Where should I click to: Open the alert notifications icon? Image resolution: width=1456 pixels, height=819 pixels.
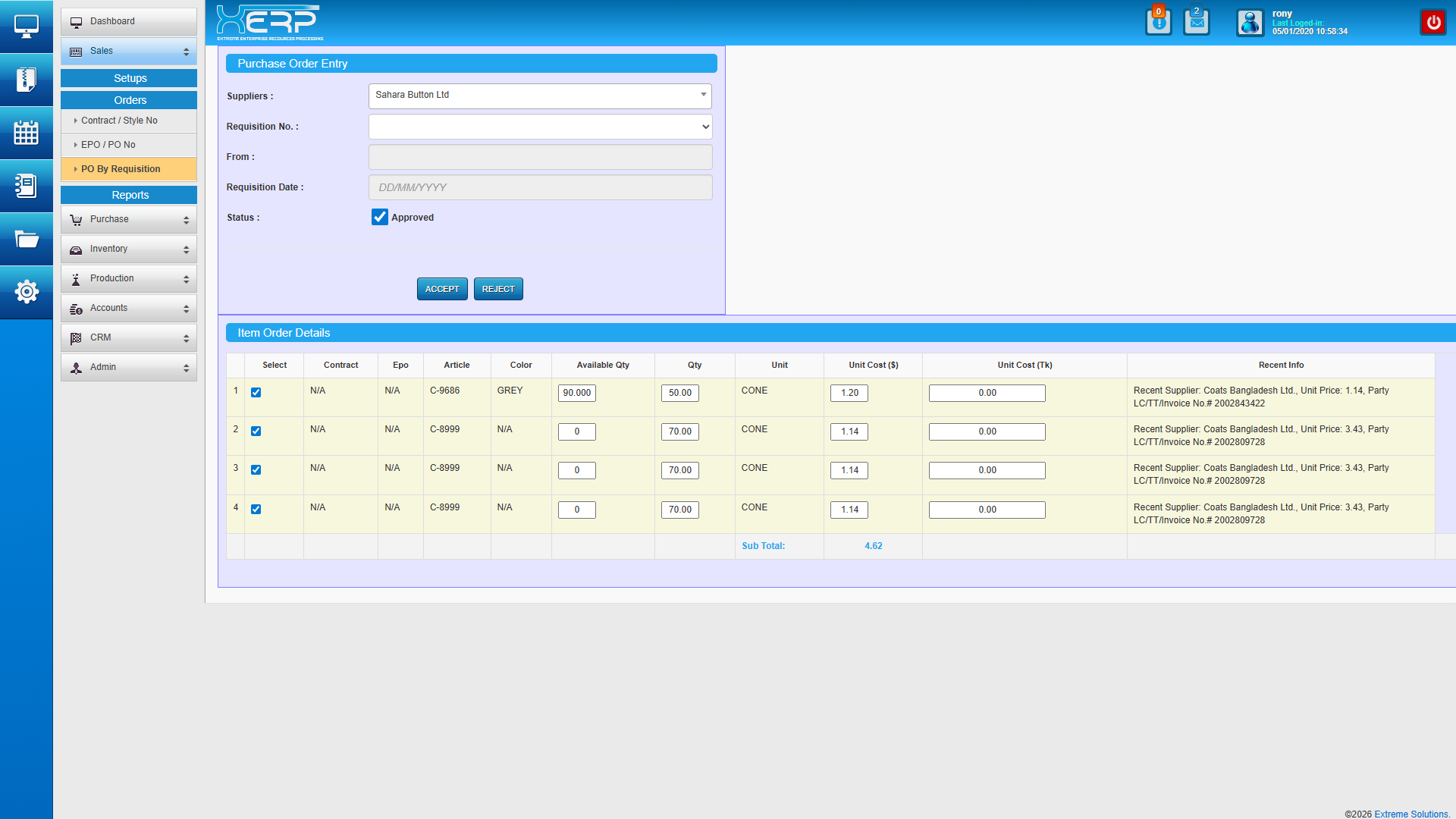click(1158, 22)
